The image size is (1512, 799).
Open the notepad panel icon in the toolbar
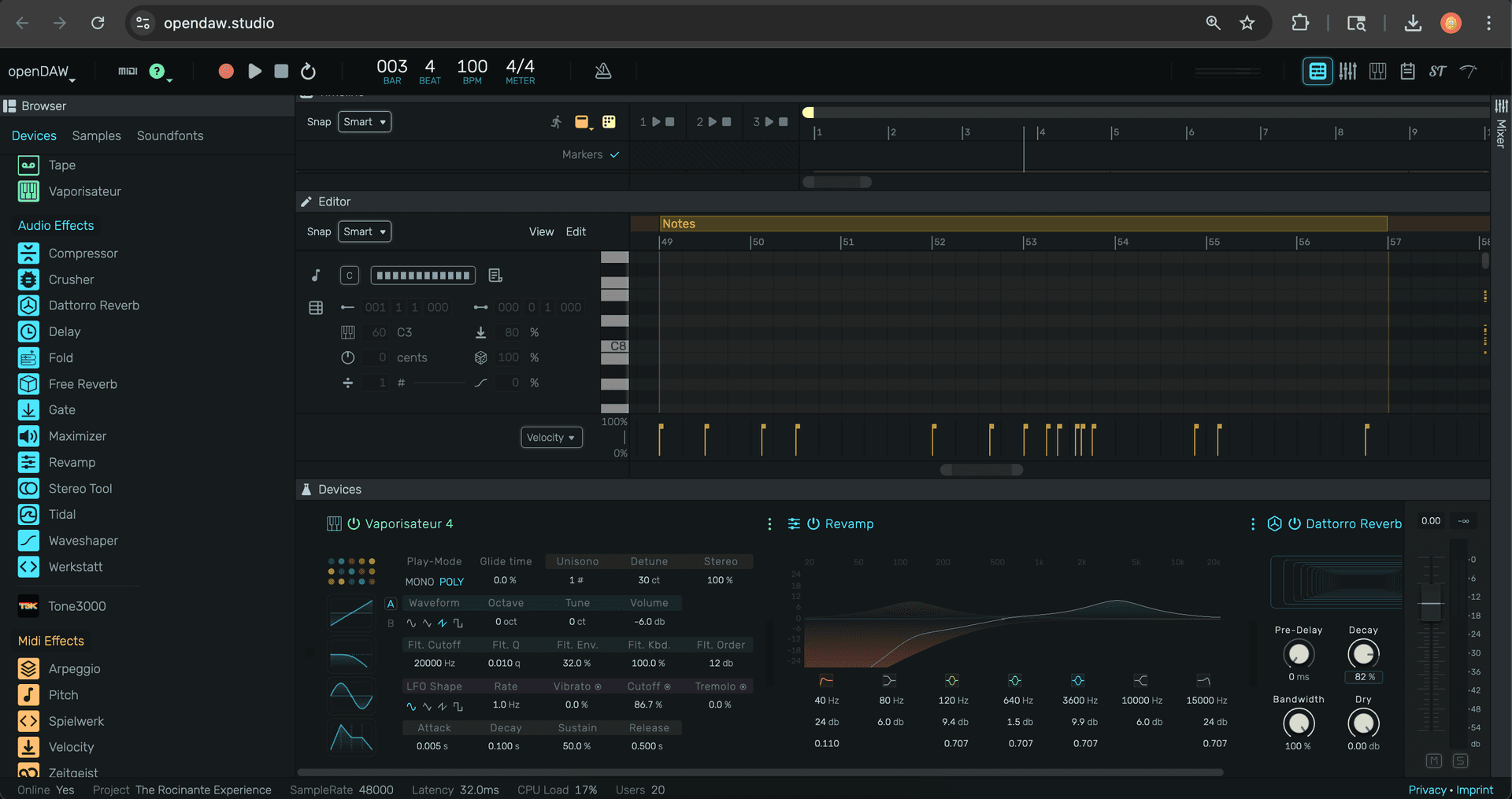tap(1408, 71)
